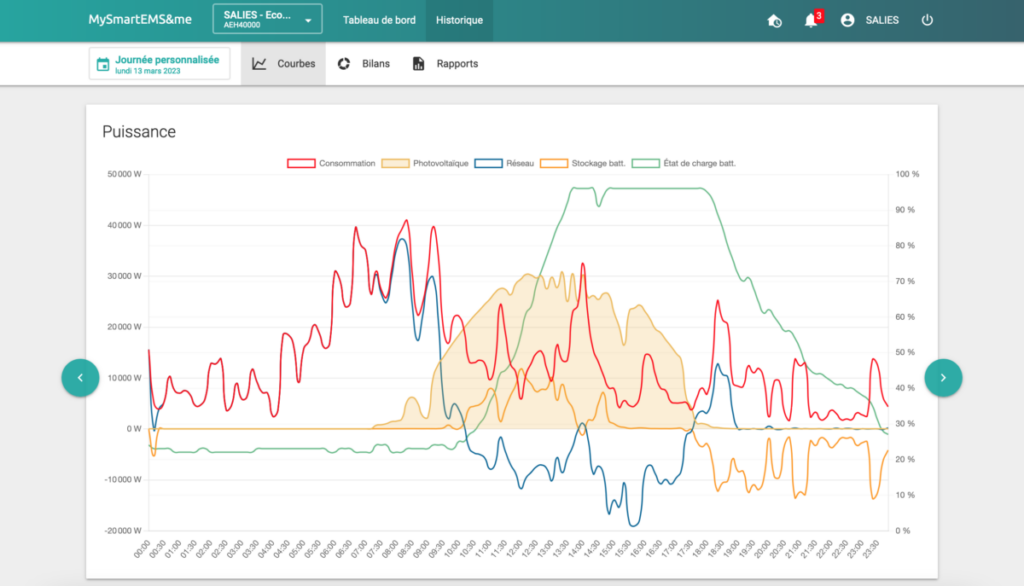Hide the État de charge batt. series
Image resolution: width=1024 pixels, height=586 pixels.
click(684, 163)
